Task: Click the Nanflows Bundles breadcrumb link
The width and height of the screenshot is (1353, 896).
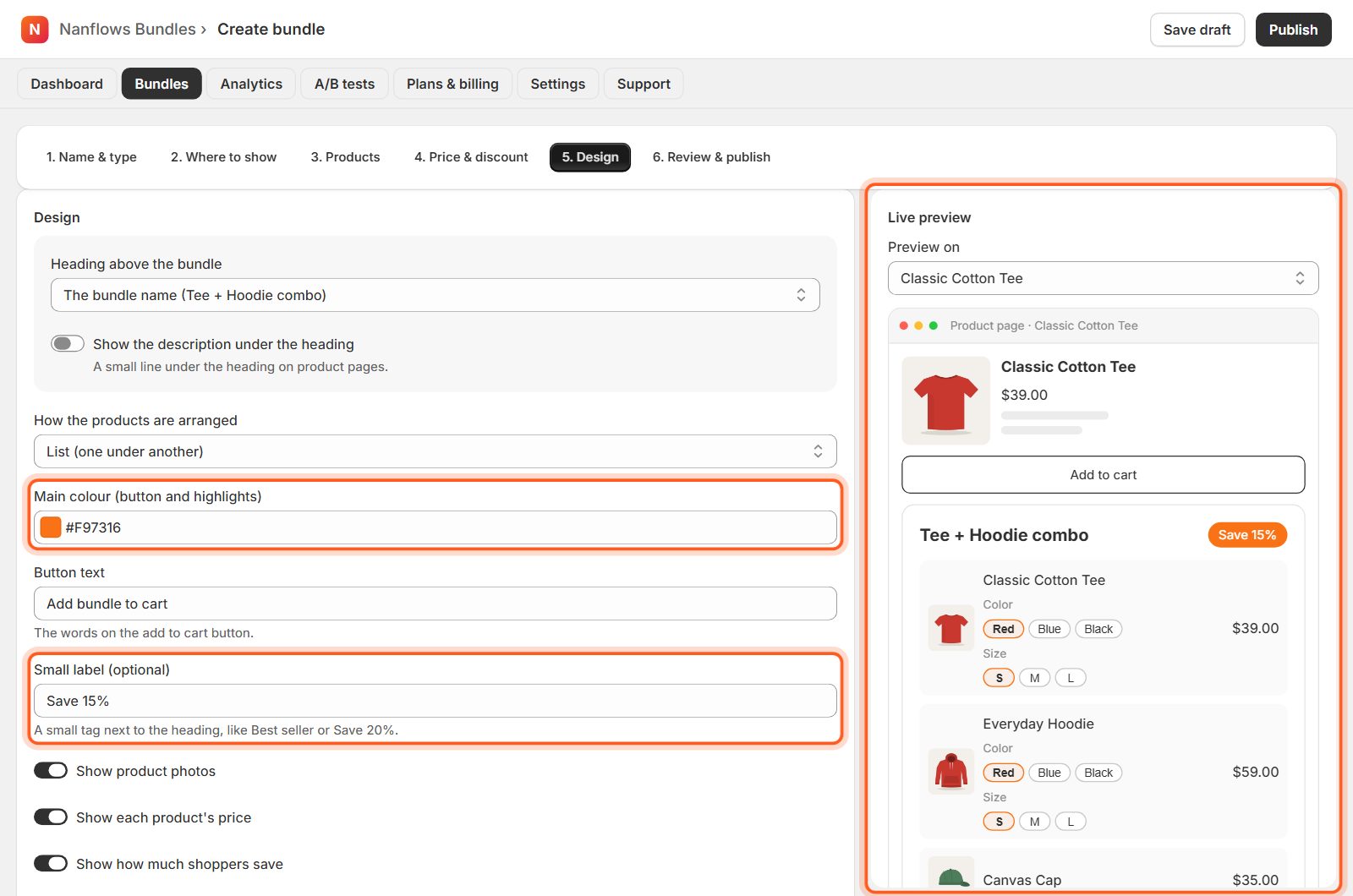Action: click(128, 29)
